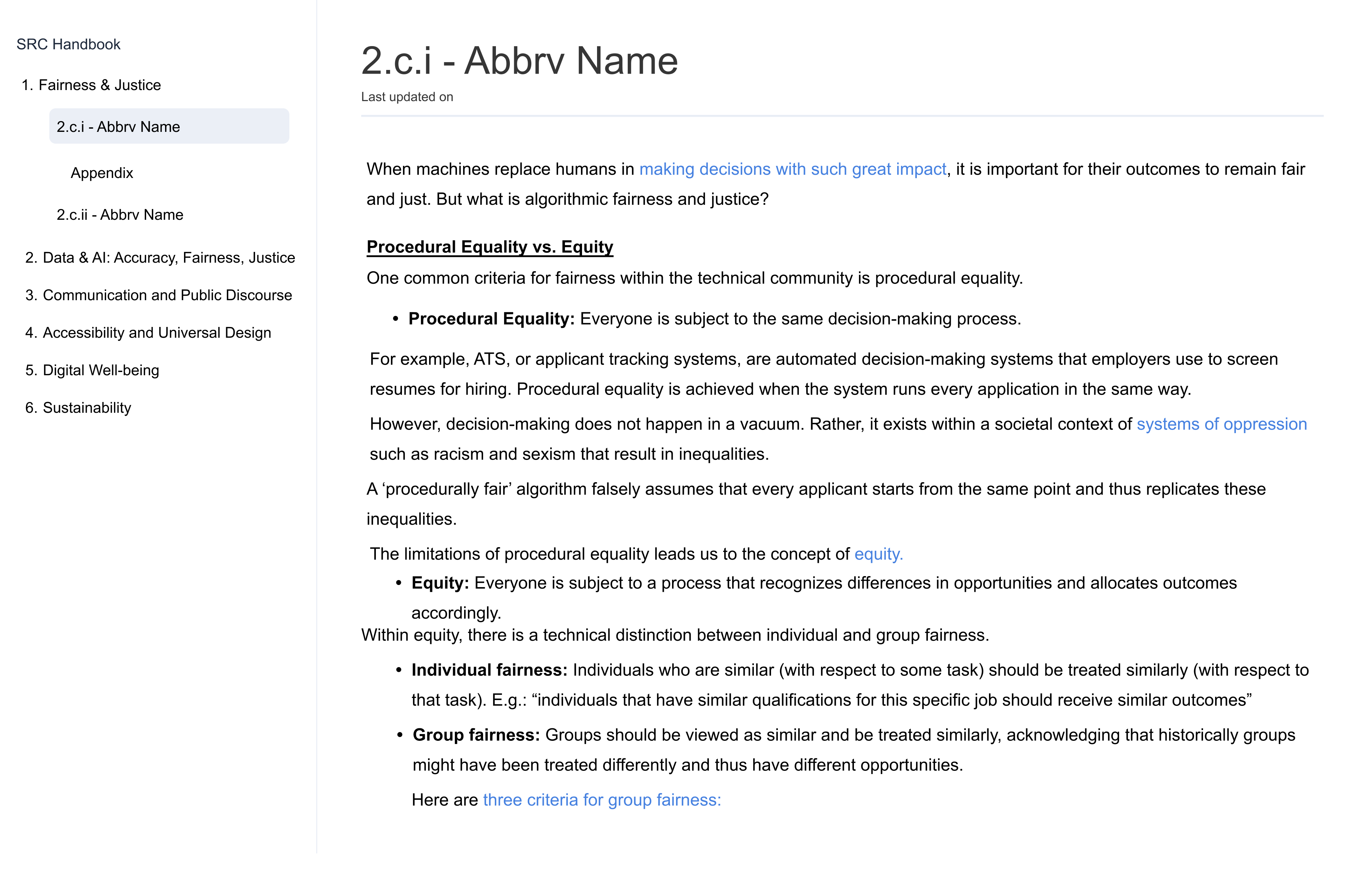Viewport: 1372px width, 892px height.
Task: Click the 'Last updated on' text
Action: (x=407, y=97)
